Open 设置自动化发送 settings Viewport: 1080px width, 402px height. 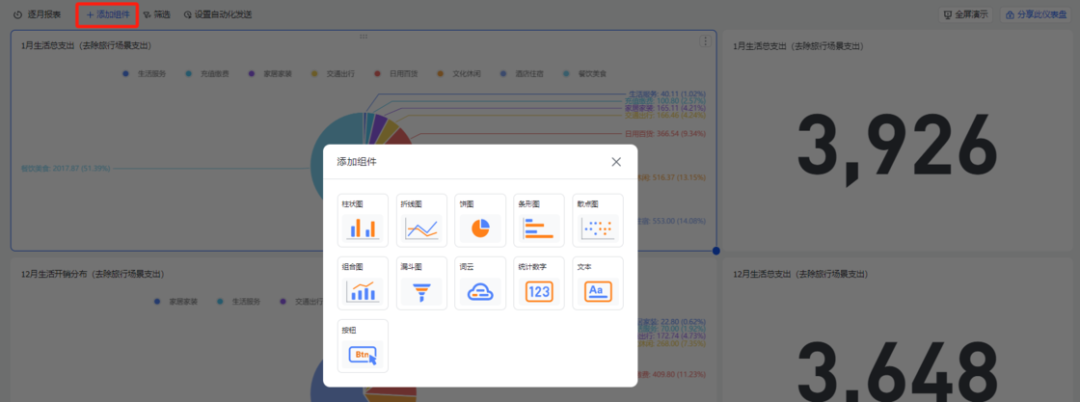tap(218, 14)
